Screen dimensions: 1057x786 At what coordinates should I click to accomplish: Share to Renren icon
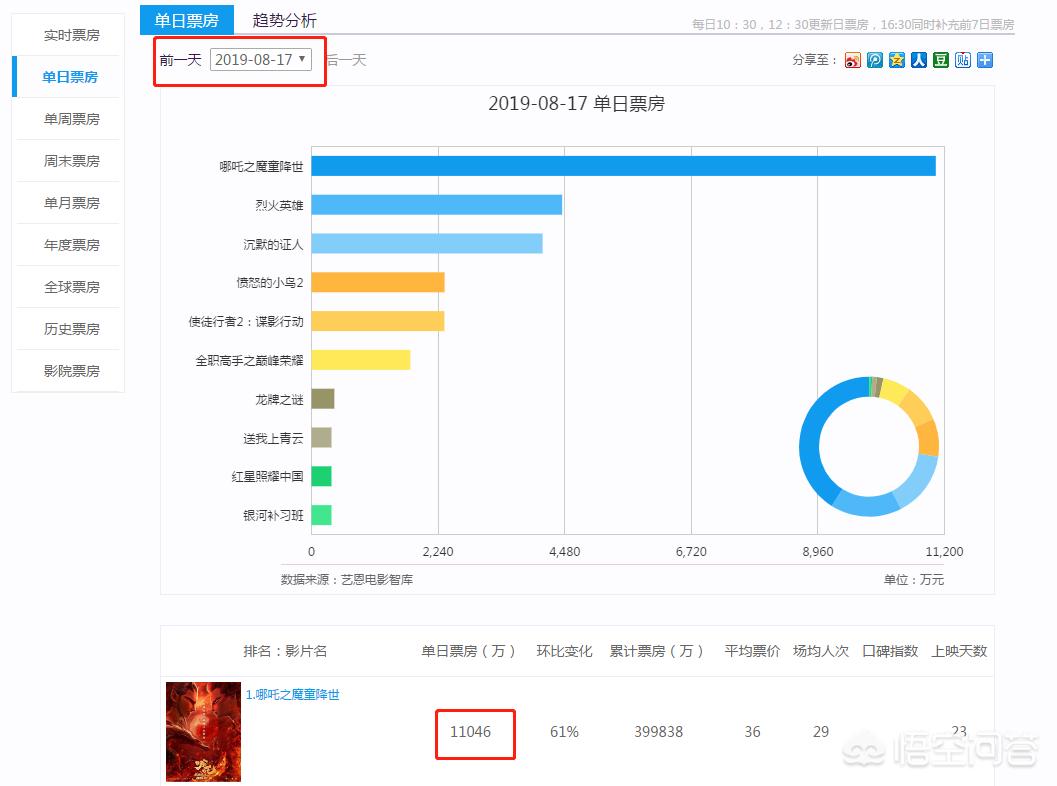[x=919, y=60]
